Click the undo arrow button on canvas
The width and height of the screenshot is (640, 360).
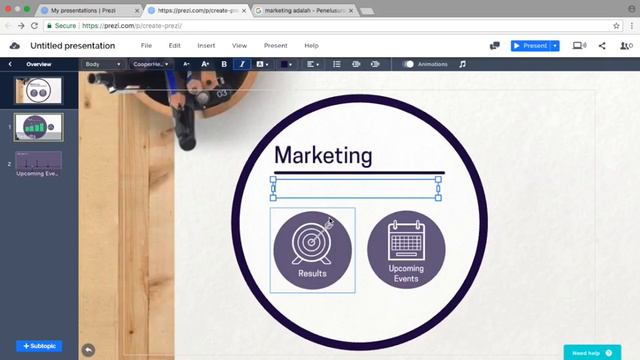click(x=88, y=350)
